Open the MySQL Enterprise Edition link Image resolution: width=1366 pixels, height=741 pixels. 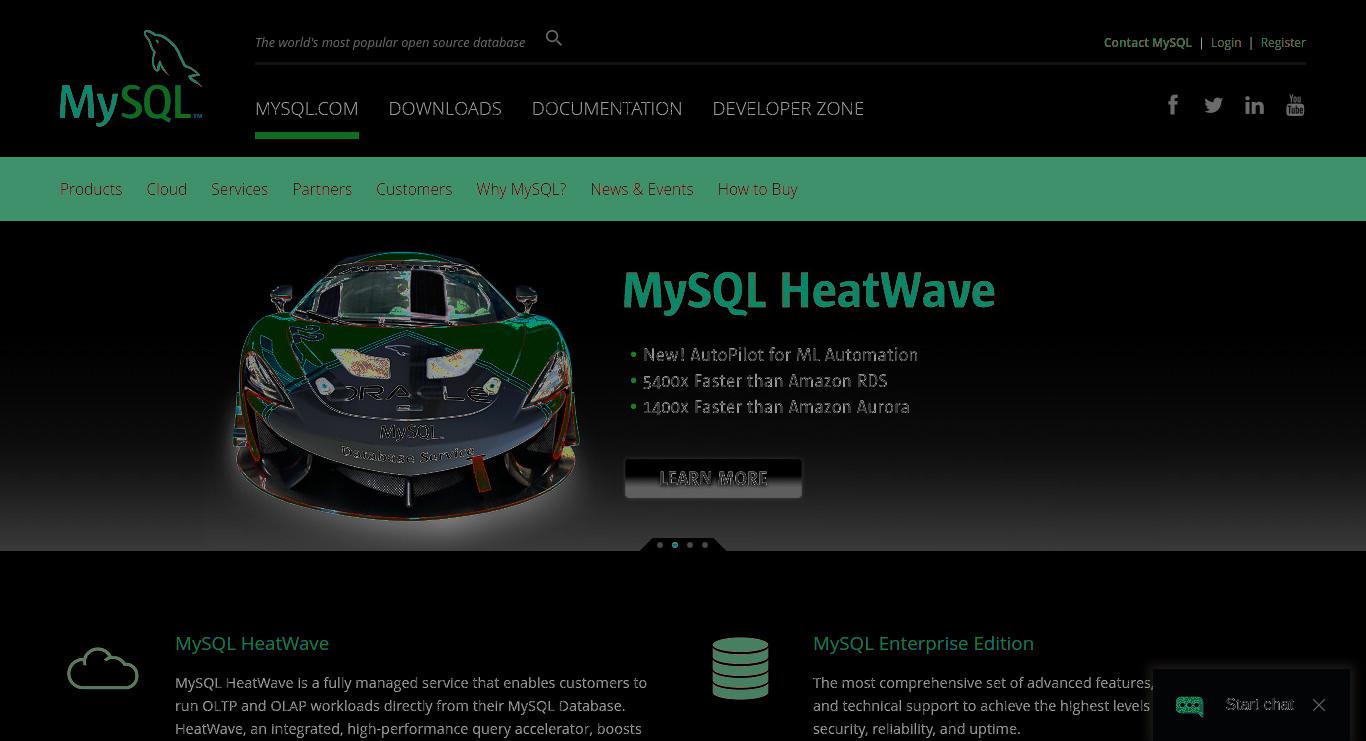(923, 643)
